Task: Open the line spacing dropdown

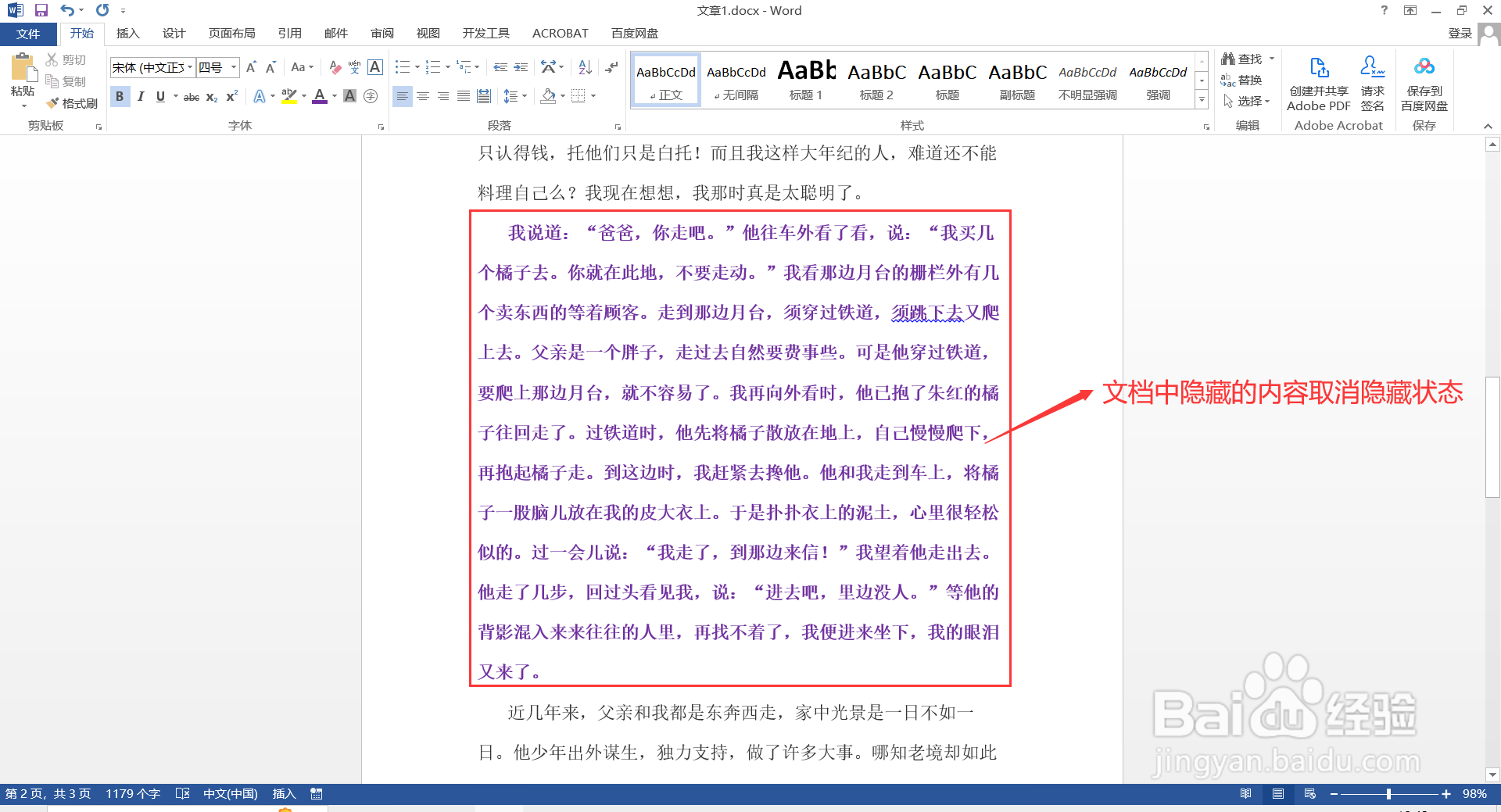Action: pos(514,96)
